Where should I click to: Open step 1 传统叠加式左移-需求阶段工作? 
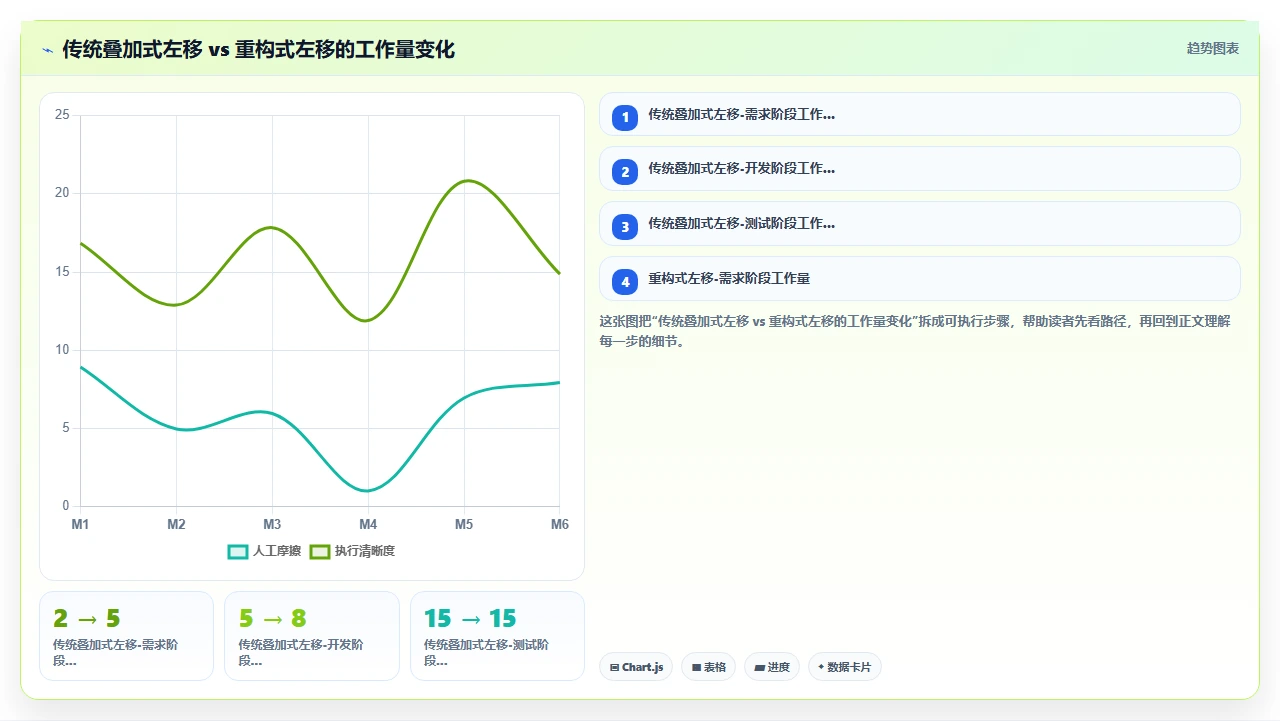919,114
